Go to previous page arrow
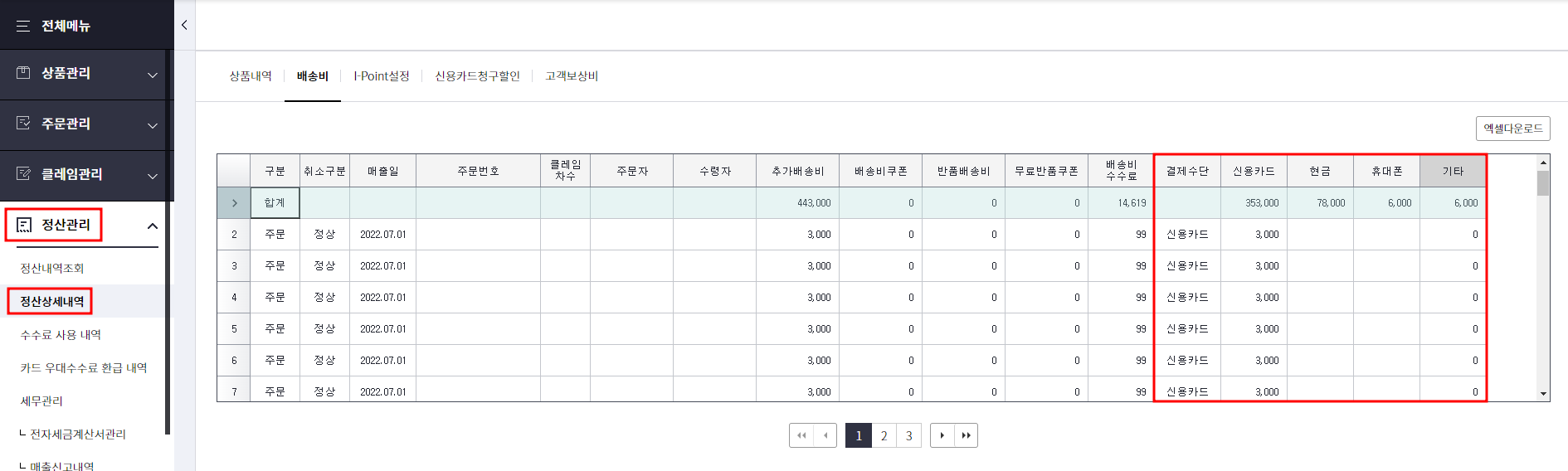Screen dimensions: 1568x471 pyautogui.click(x=825, y=435)
